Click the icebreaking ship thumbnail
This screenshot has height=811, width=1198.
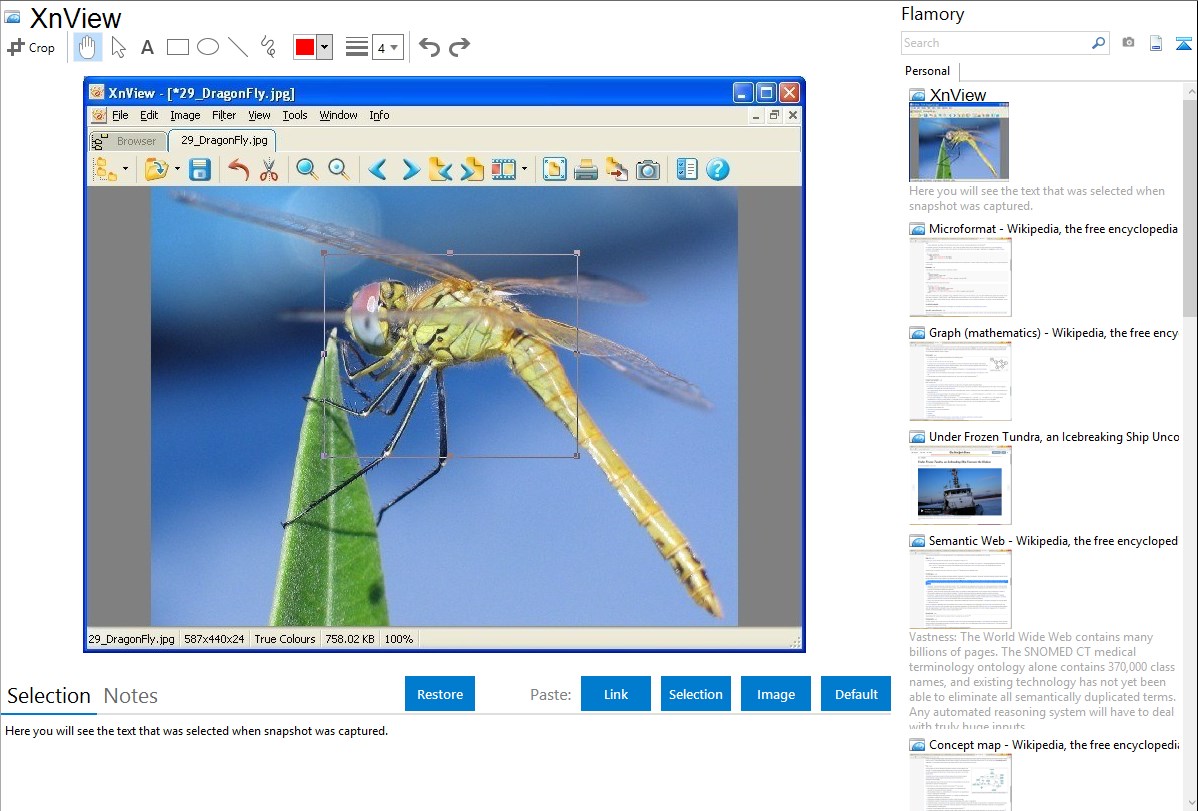pyautogui.click(x=960, y=485)
